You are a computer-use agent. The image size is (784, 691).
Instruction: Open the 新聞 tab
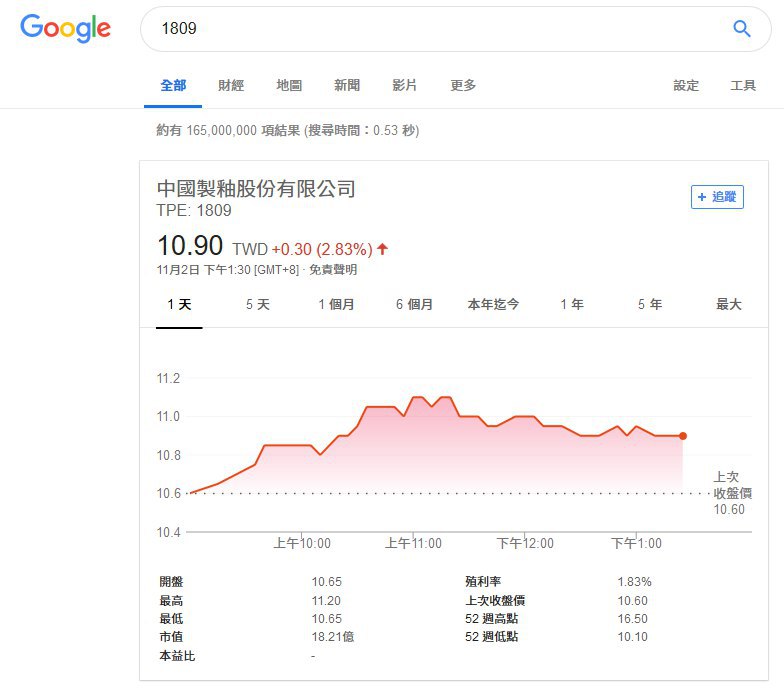[347, 86]
